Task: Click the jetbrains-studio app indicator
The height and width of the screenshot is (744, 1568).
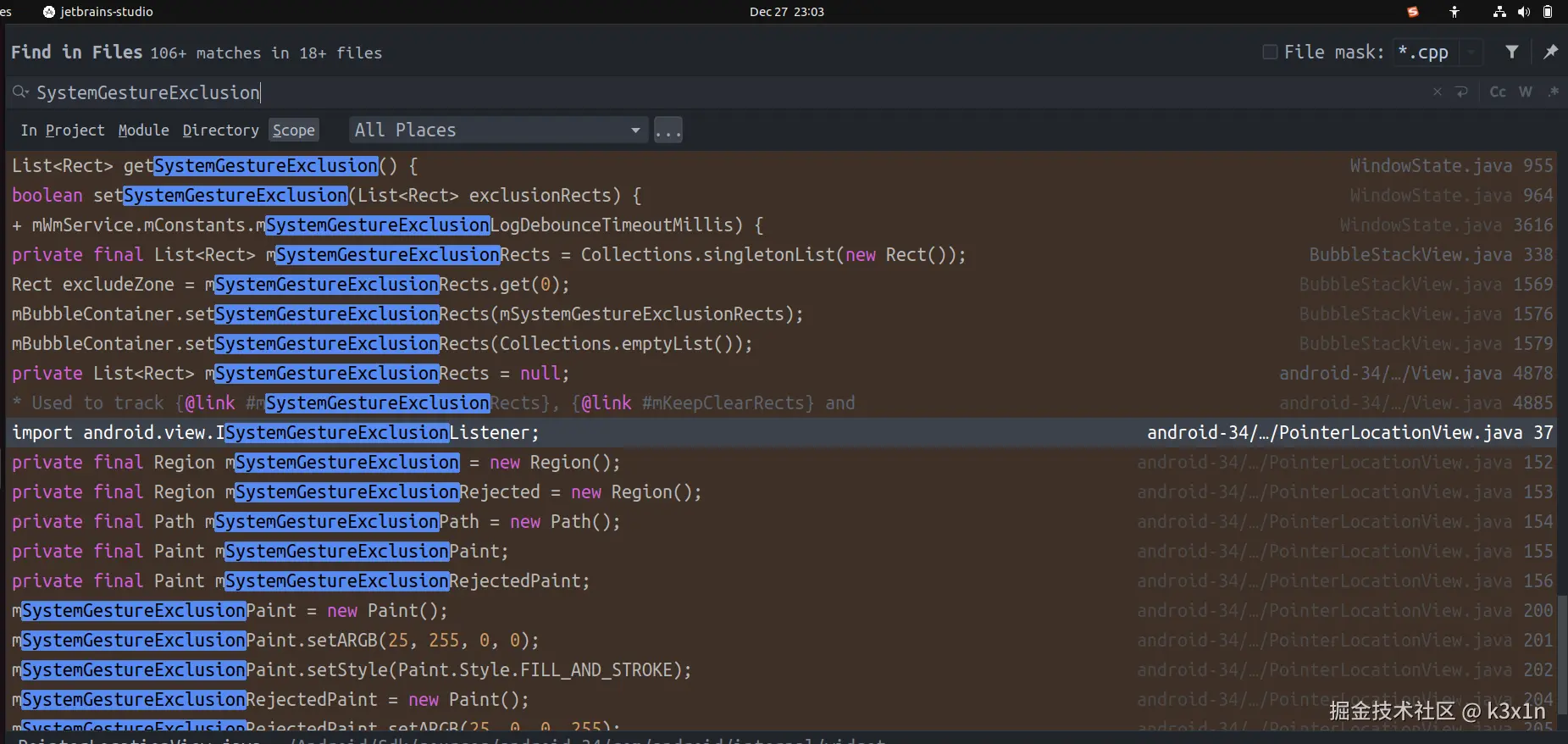Action: (97, 12)
